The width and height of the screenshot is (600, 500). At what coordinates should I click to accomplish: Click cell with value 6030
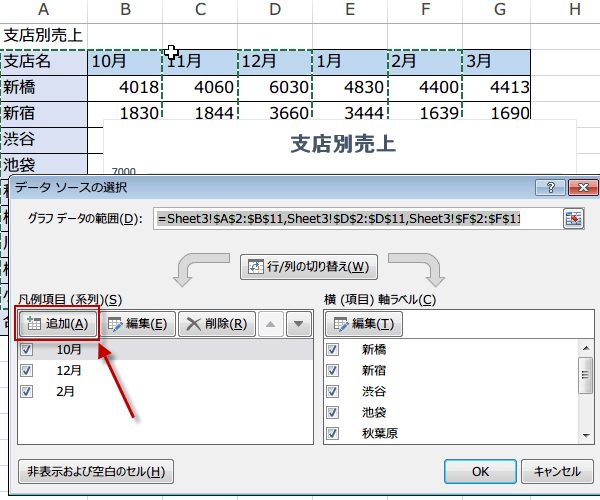(x=275, y=88)
